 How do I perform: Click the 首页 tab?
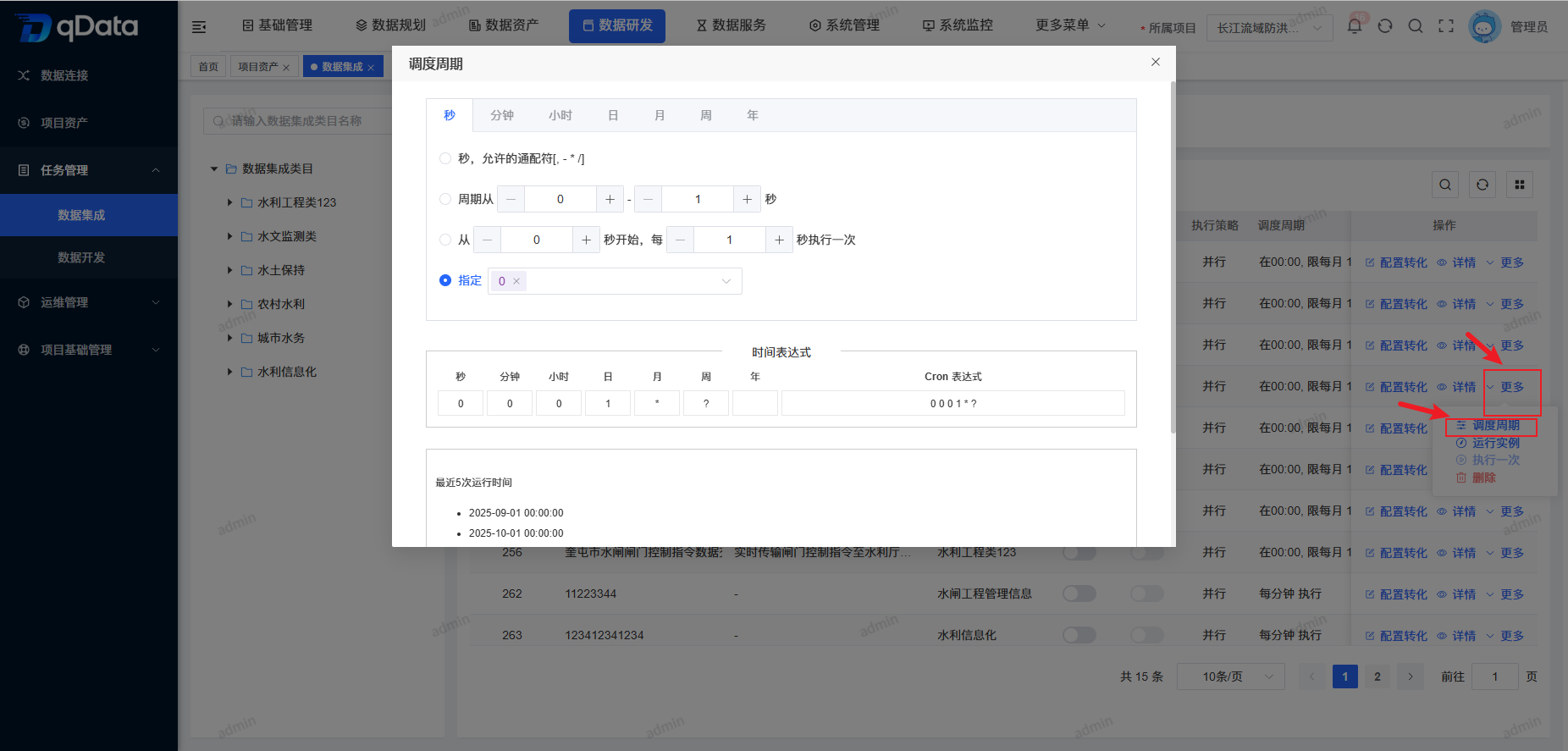208,67
